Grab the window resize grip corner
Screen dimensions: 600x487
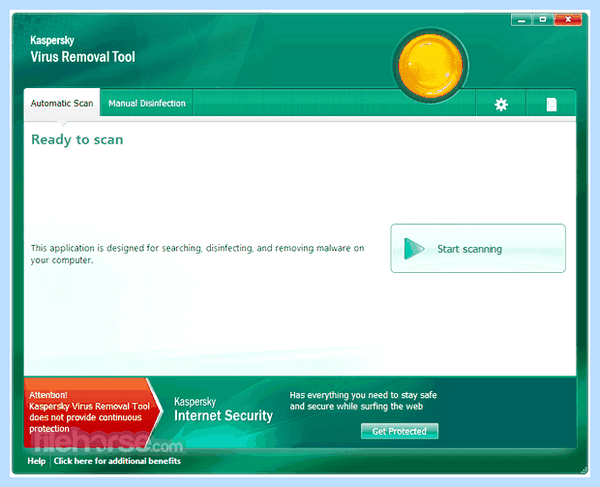tap(584, 470)
